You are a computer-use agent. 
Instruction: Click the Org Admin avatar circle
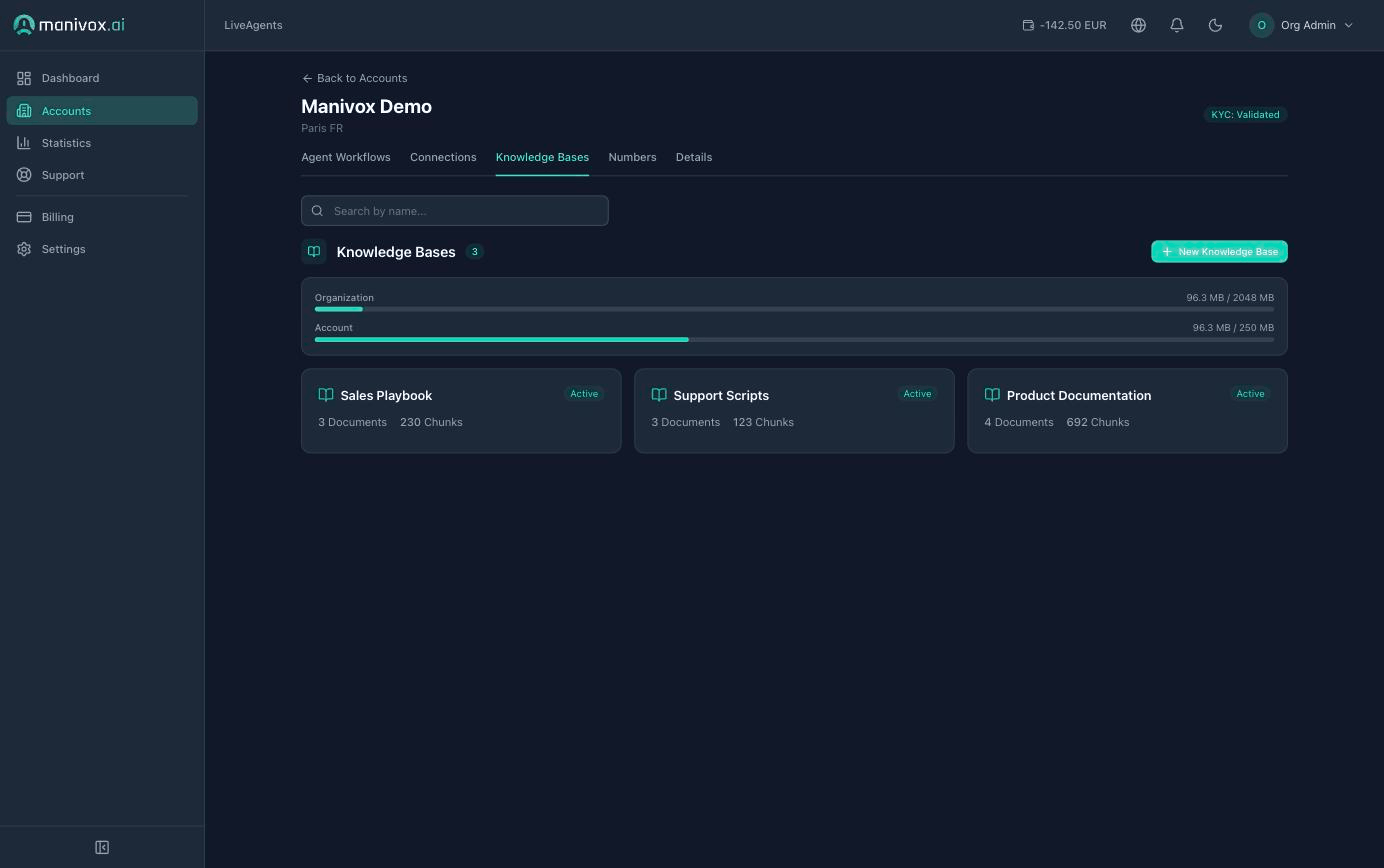1262,25
